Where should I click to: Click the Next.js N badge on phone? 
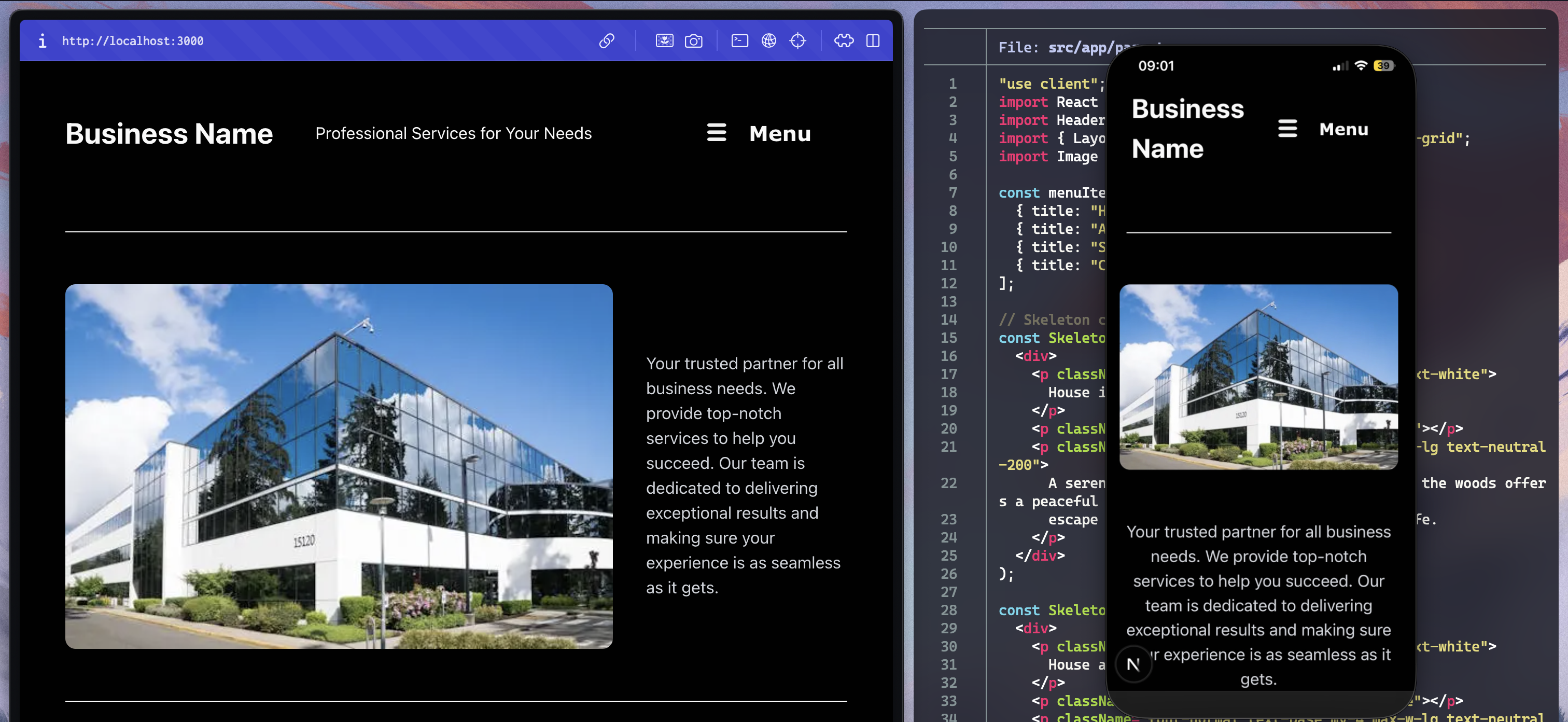[1133, 664]
